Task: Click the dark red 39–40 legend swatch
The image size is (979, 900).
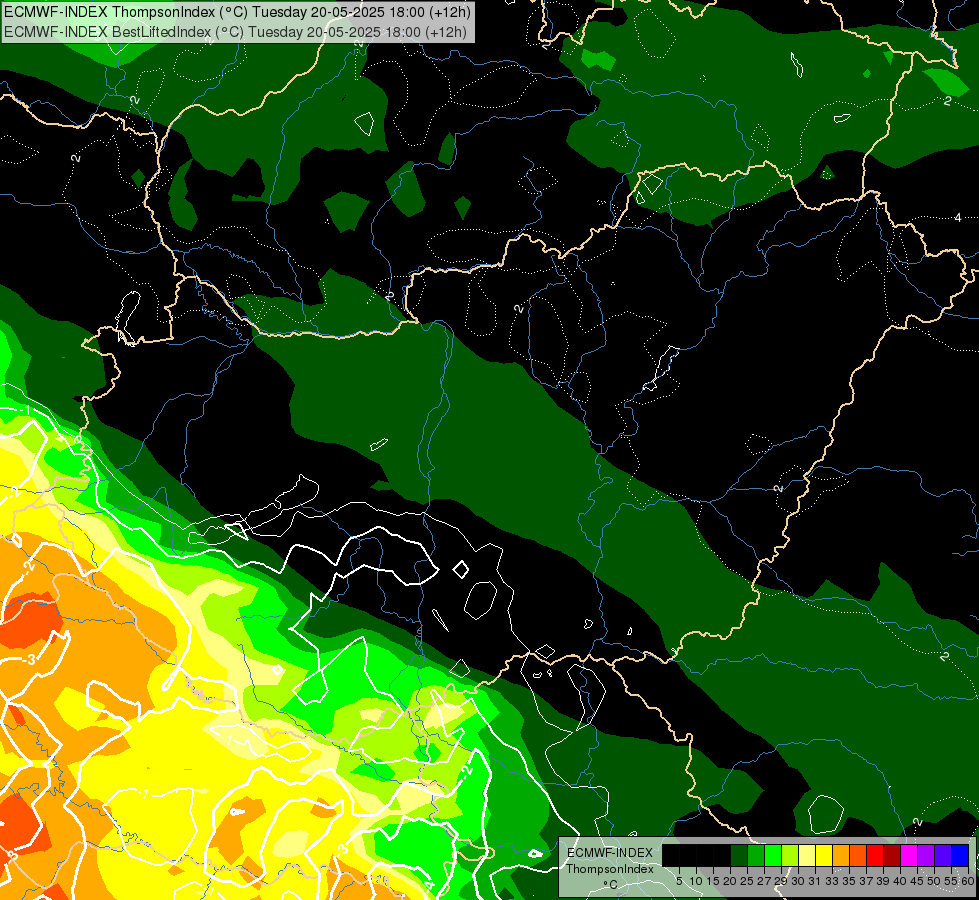Action: (x=892, y=855)
